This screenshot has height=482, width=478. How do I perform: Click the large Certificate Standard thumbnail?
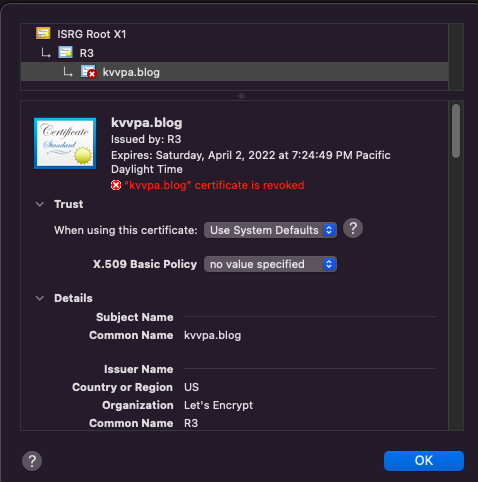(65, 143)
